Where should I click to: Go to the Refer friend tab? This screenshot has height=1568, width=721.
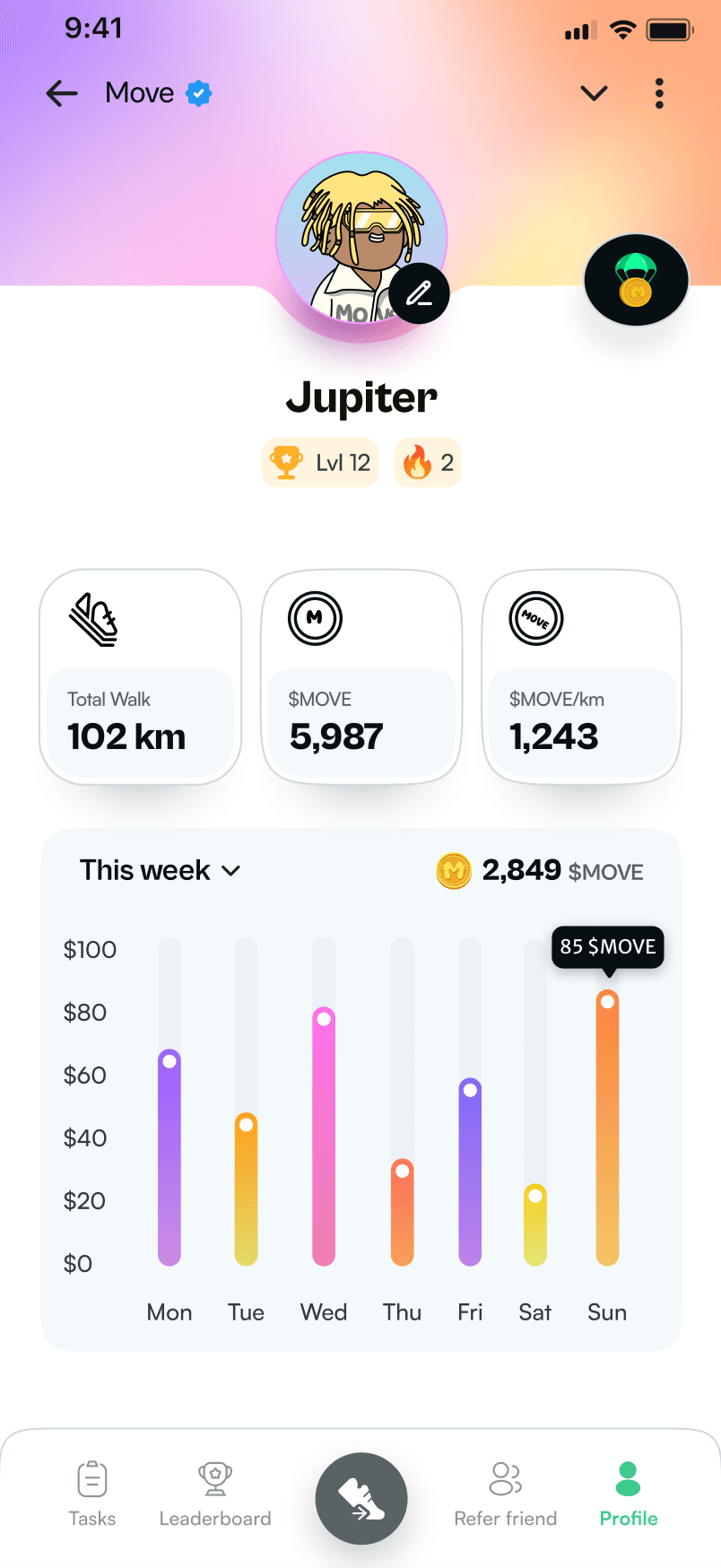click(x=505, y=1494)
